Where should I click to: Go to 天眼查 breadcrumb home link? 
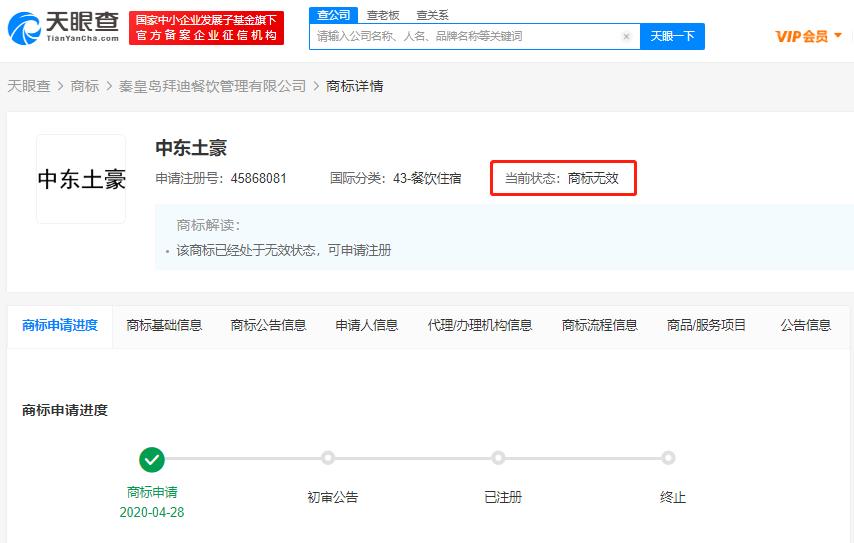[x=29, y=86]
